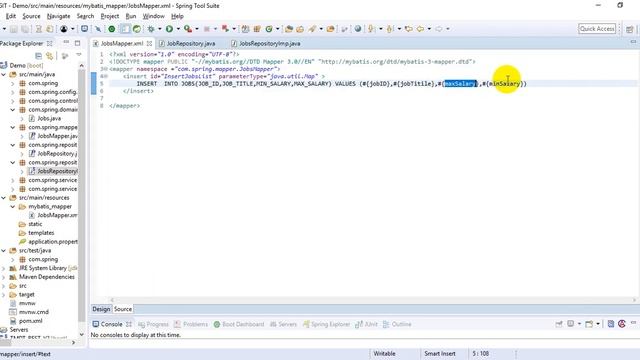Click the Spring profile dark circle toolbar icon
640x360 pixels.
click(x=64, y=29)
